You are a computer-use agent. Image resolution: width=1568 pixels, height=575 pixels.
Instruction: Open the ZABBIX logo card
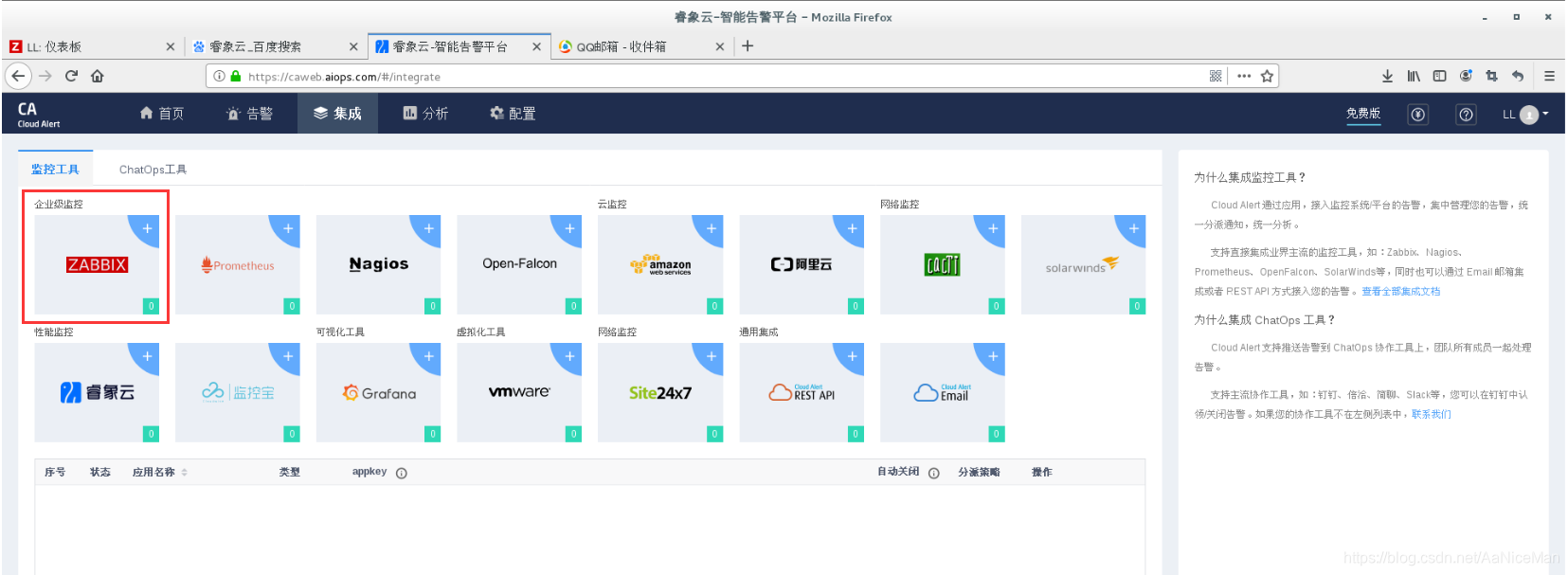point(97,264)
